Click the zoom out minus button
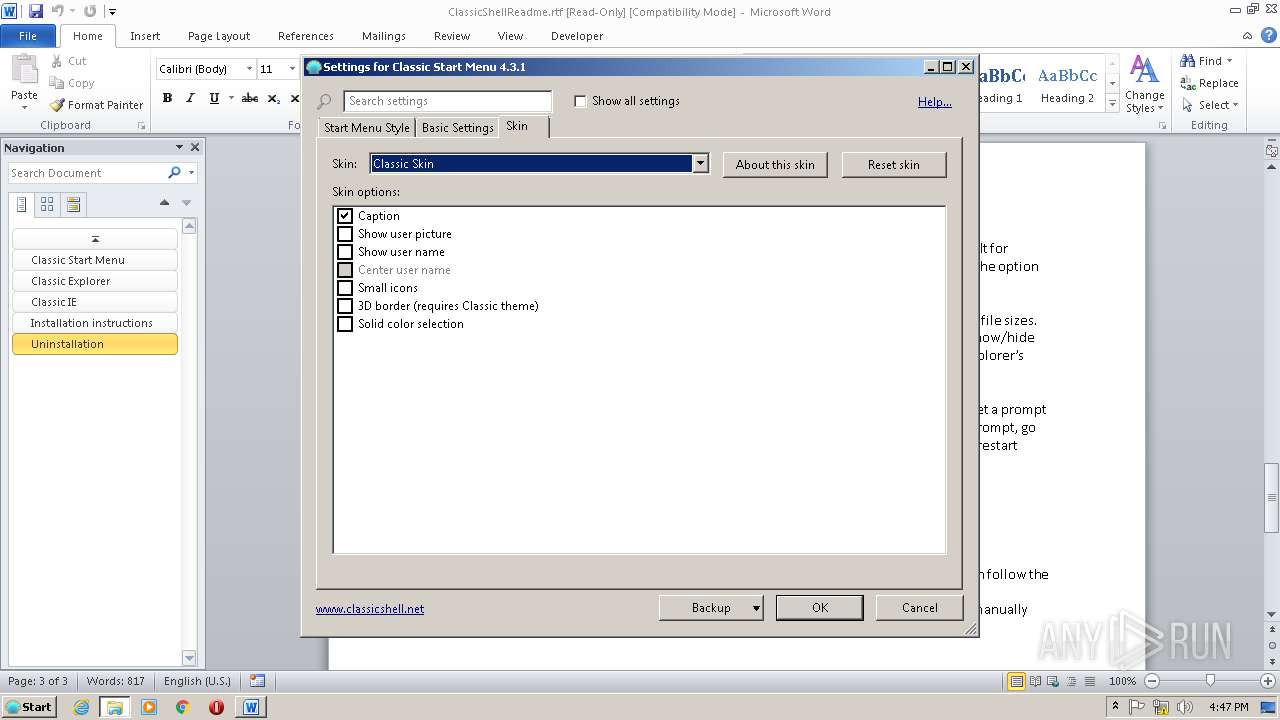Screen dimensions: 1280x720 point(1152,681)
